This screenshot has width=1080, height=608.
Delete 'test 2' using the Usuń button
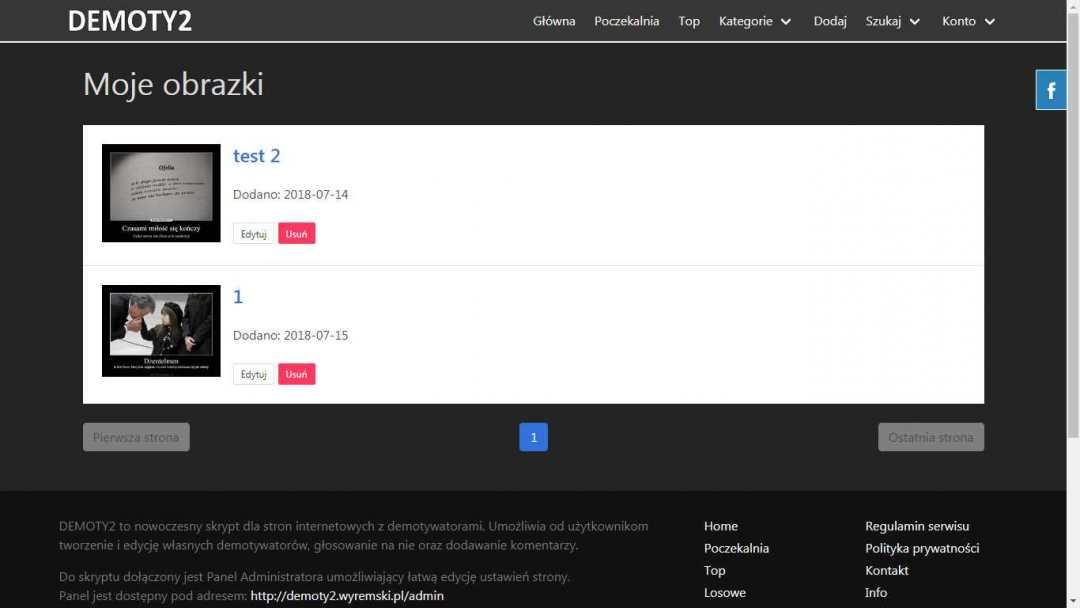296,233
